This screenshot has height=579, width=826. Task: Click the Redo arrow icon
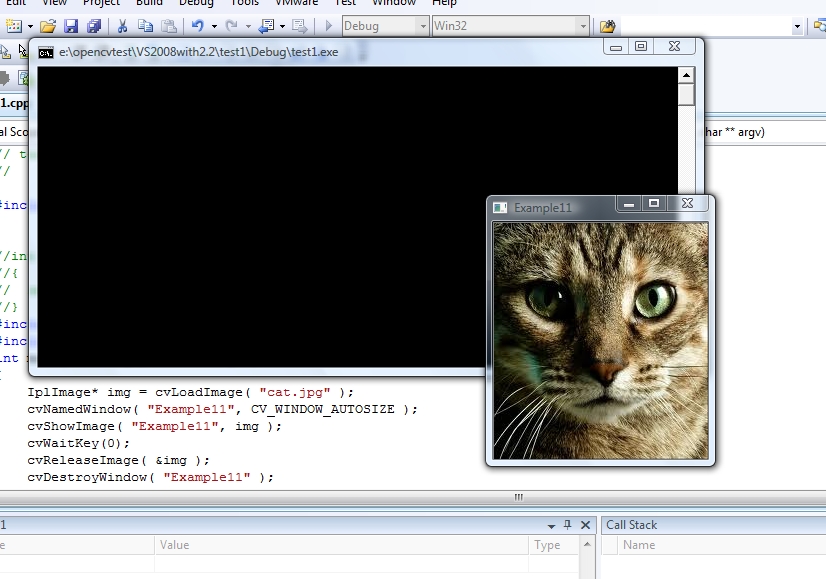click(x=231, y=26)
